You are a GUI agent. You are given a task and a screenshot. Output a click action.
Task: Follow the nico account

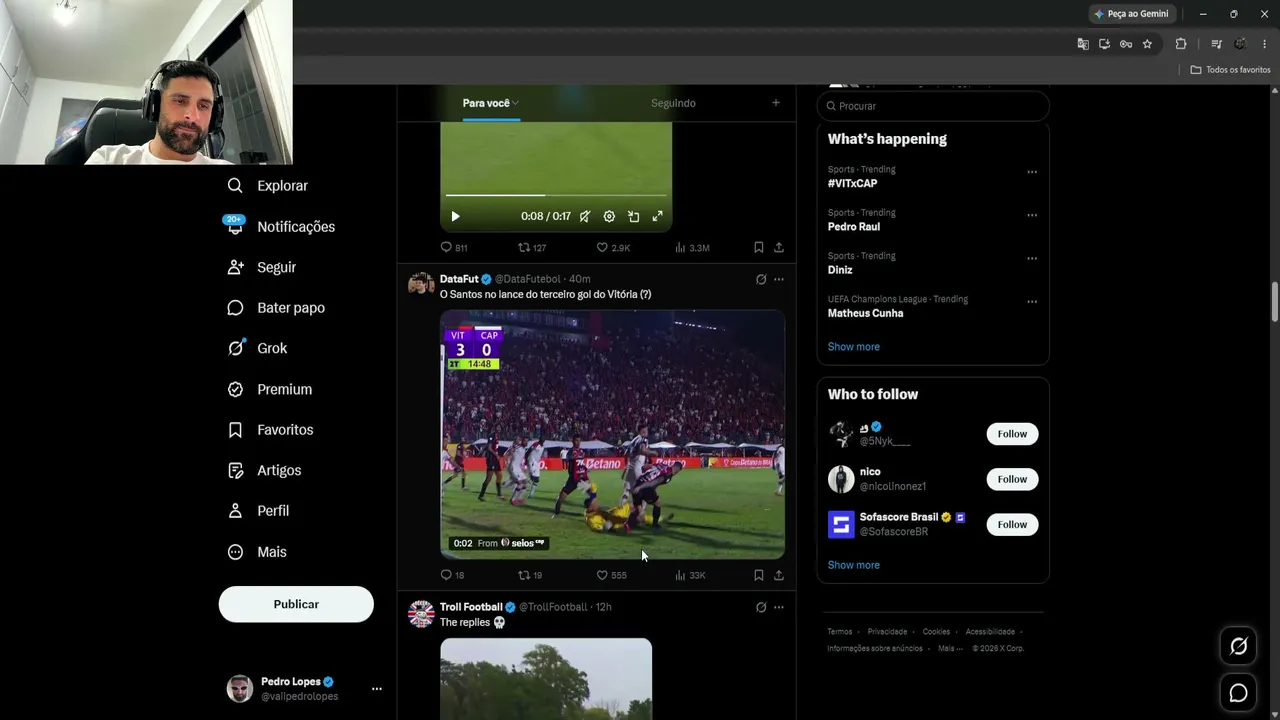point(1012,479)
